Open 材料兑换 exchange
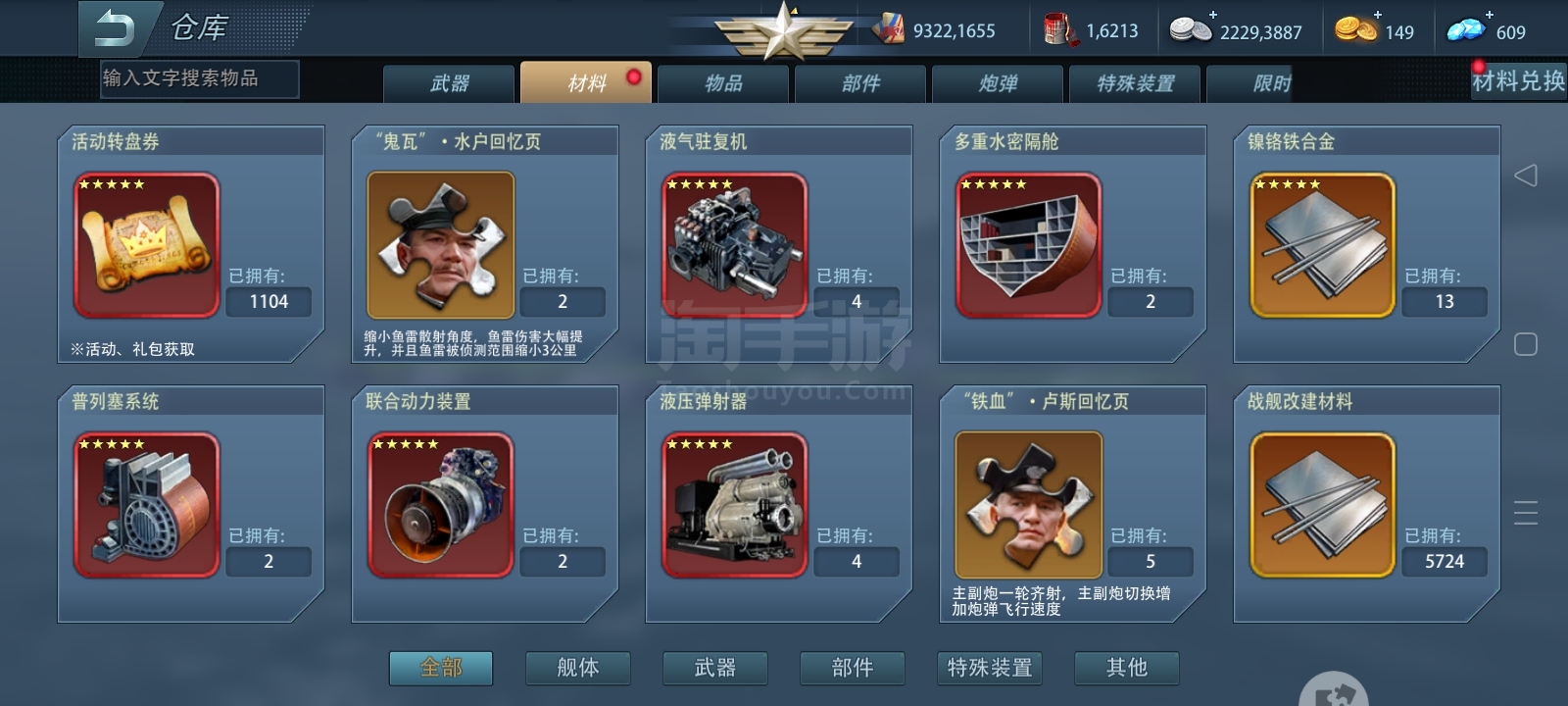Viewport: 1568px width, 706px height. point(1518,80)
